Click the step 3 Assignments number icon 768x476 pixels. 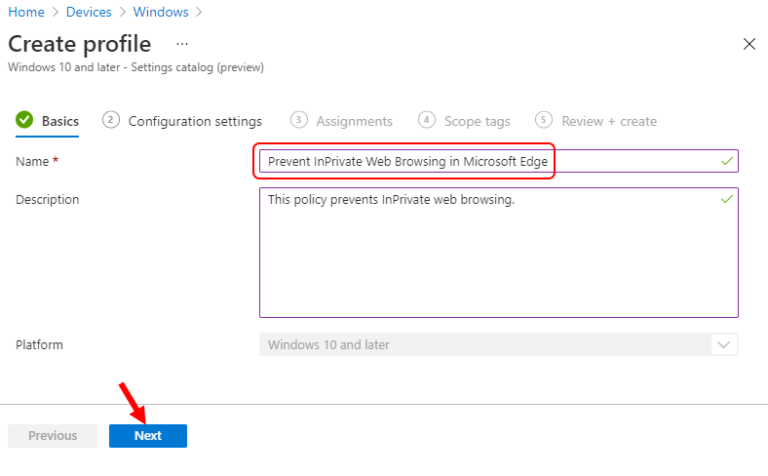pyautogui.click(x=298, y=120)
